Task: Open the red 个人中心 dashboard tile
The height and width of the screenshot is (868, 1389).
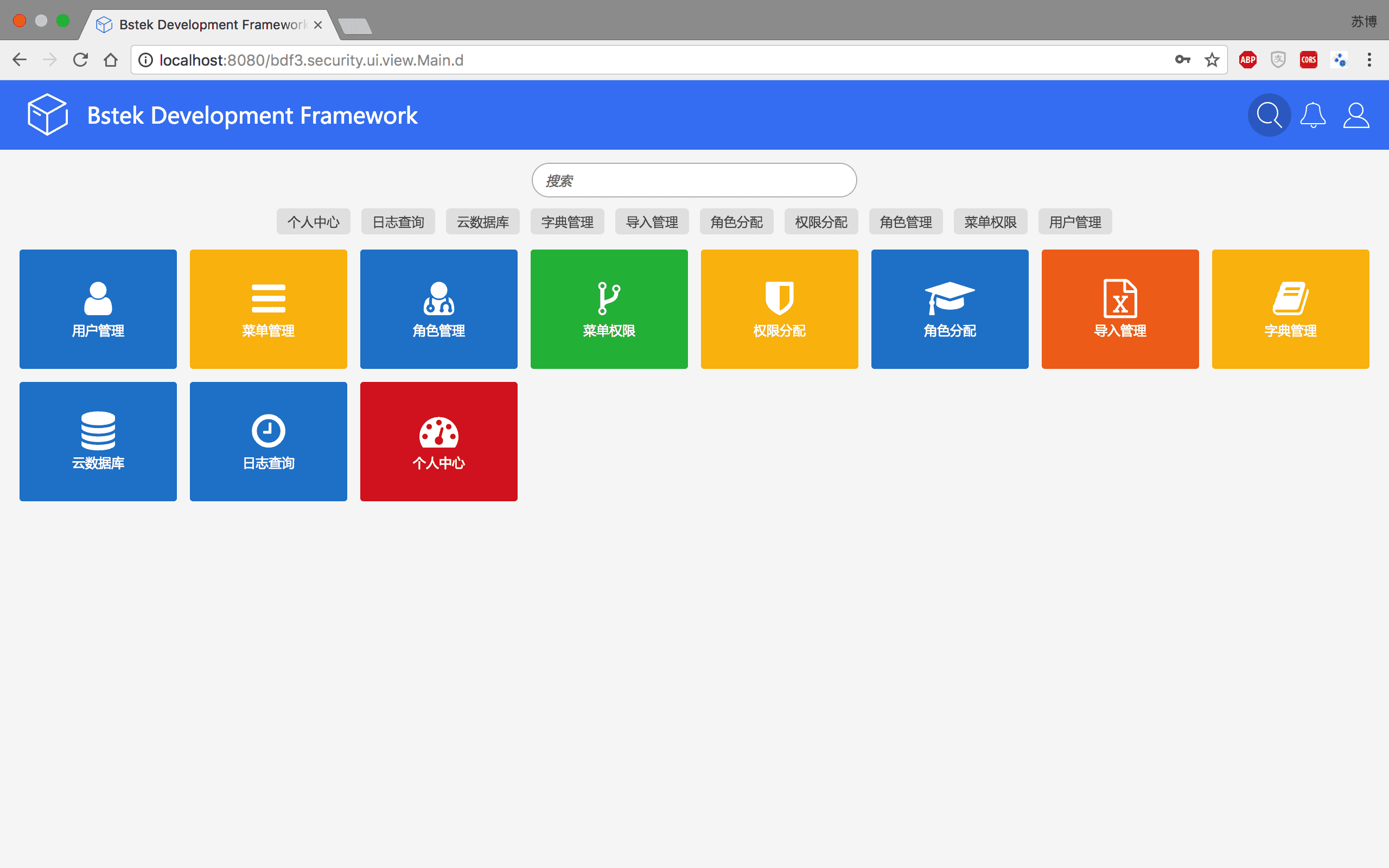Action: [438, 441]
